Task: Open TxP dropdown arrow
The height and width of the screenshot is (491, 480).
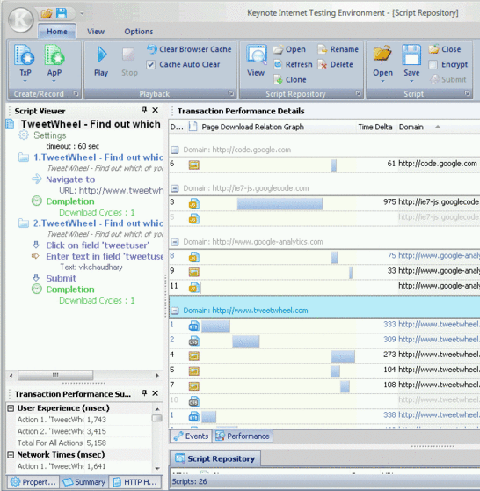Action: pos(25,81)
